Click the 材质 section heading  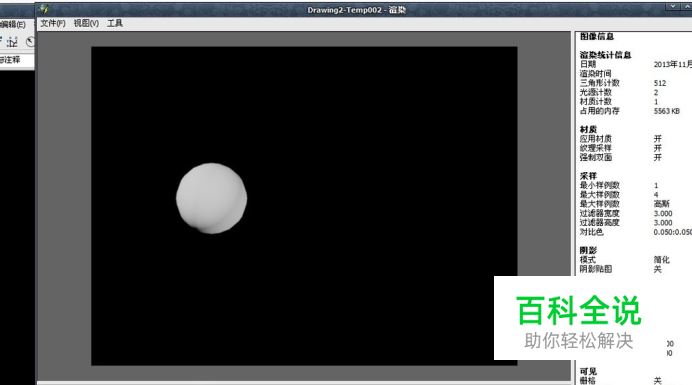point(588,129)
